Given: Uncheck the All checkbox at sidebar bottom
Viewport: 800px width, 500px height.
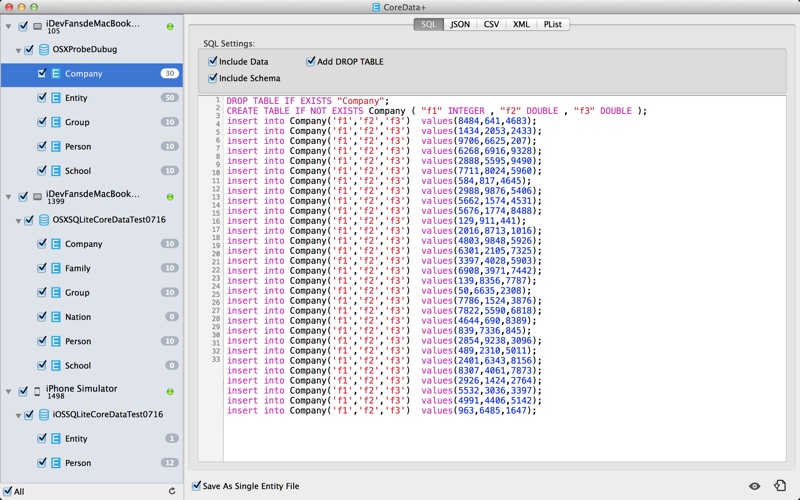Looking at the screenshot, I should 8,491.
